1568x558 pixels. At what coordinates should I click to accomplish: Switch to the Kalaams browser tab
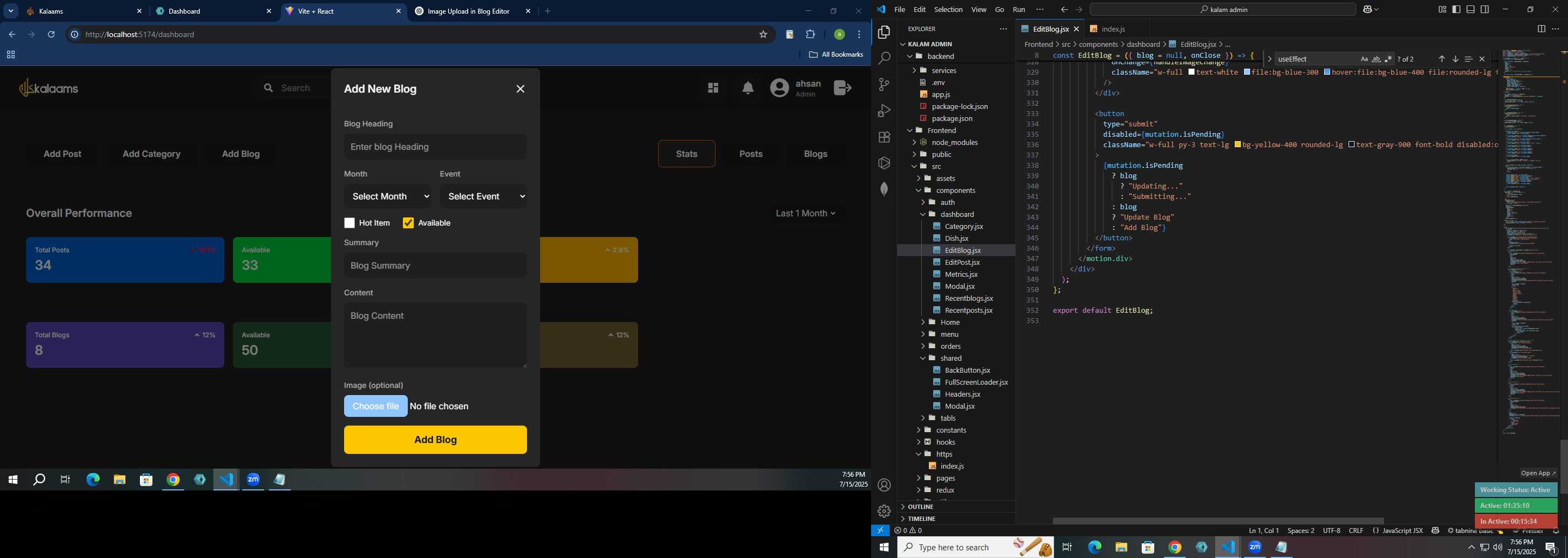84,11
